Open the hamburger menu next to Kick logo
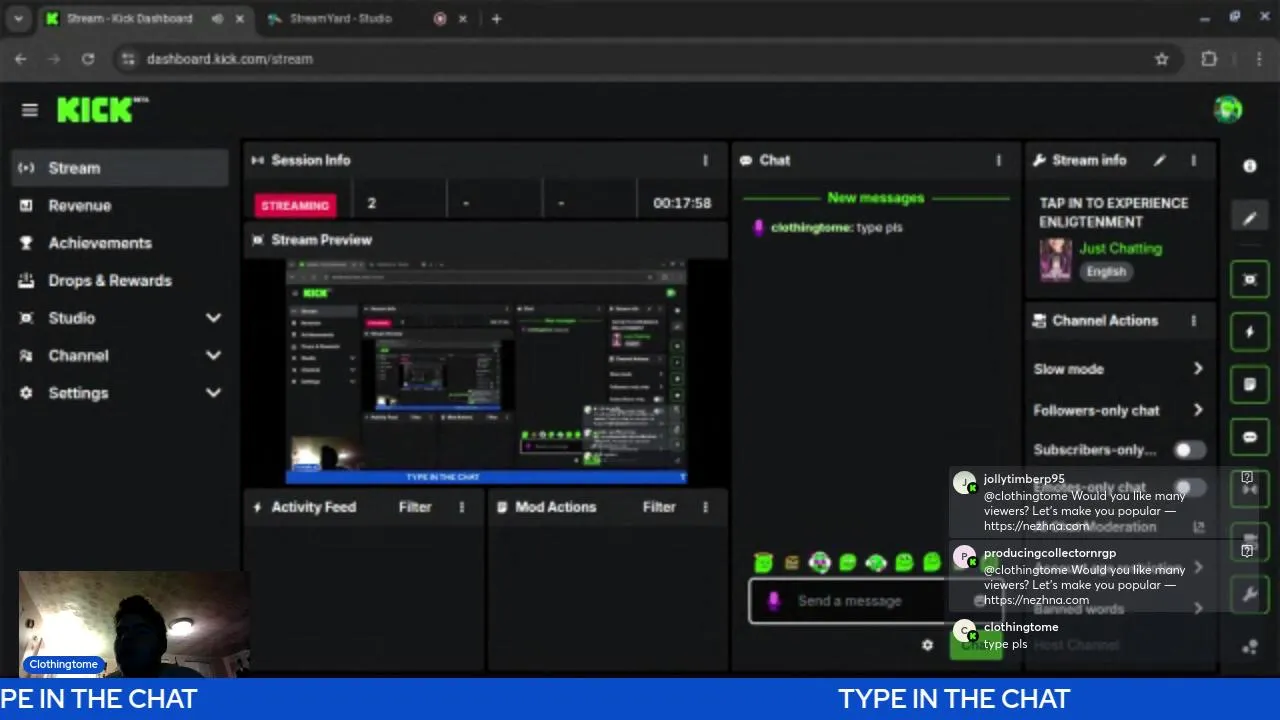Image resolution: width=1280 pixels, height=720 pixels. [x=29, y=110]
